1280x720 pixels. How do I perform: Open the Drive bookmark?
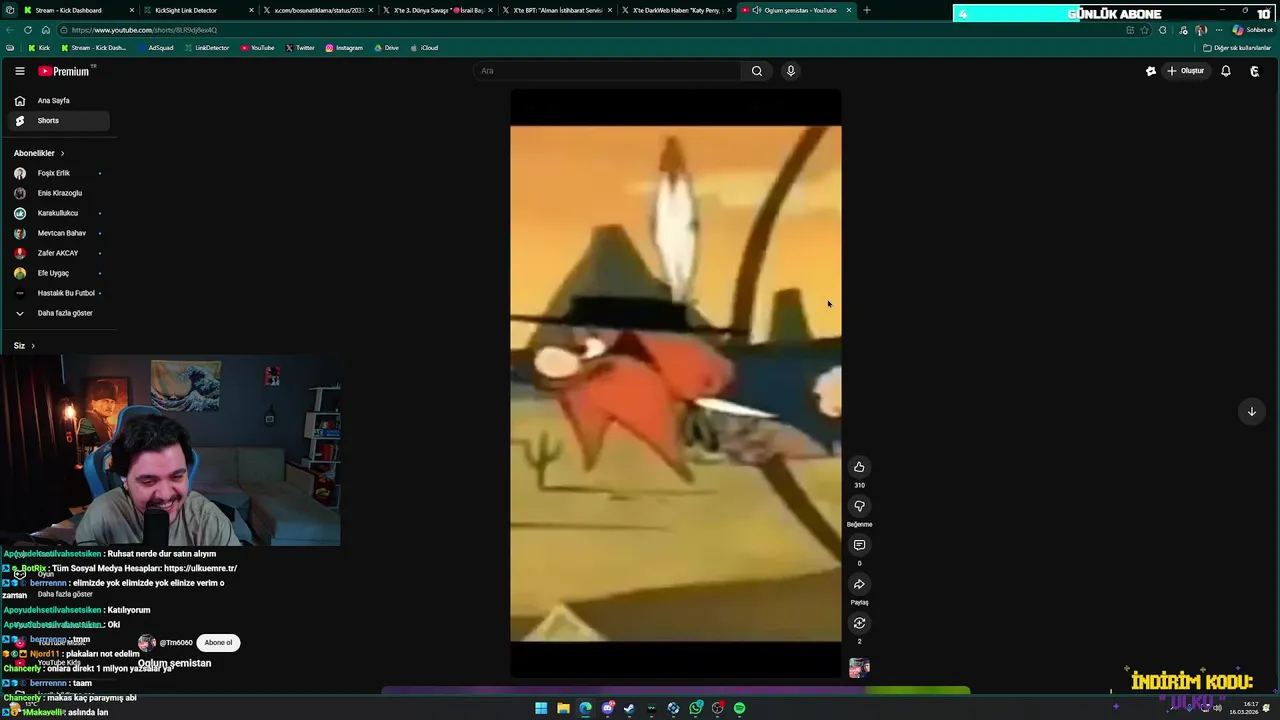386,48
